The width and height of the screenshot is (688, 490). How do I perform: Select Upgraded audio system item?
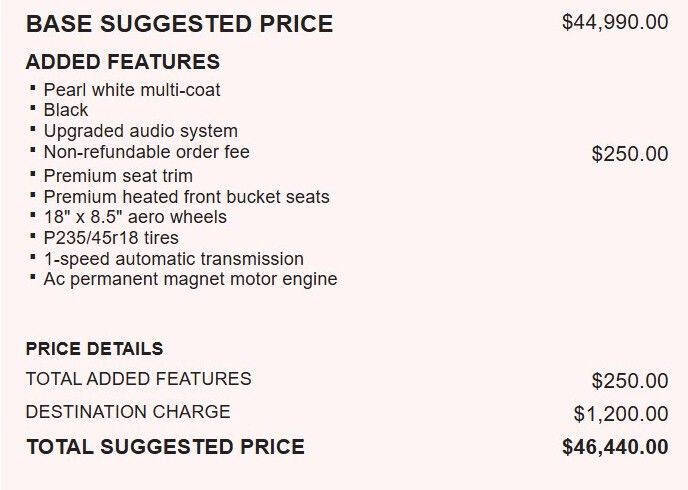pos(140,131)
